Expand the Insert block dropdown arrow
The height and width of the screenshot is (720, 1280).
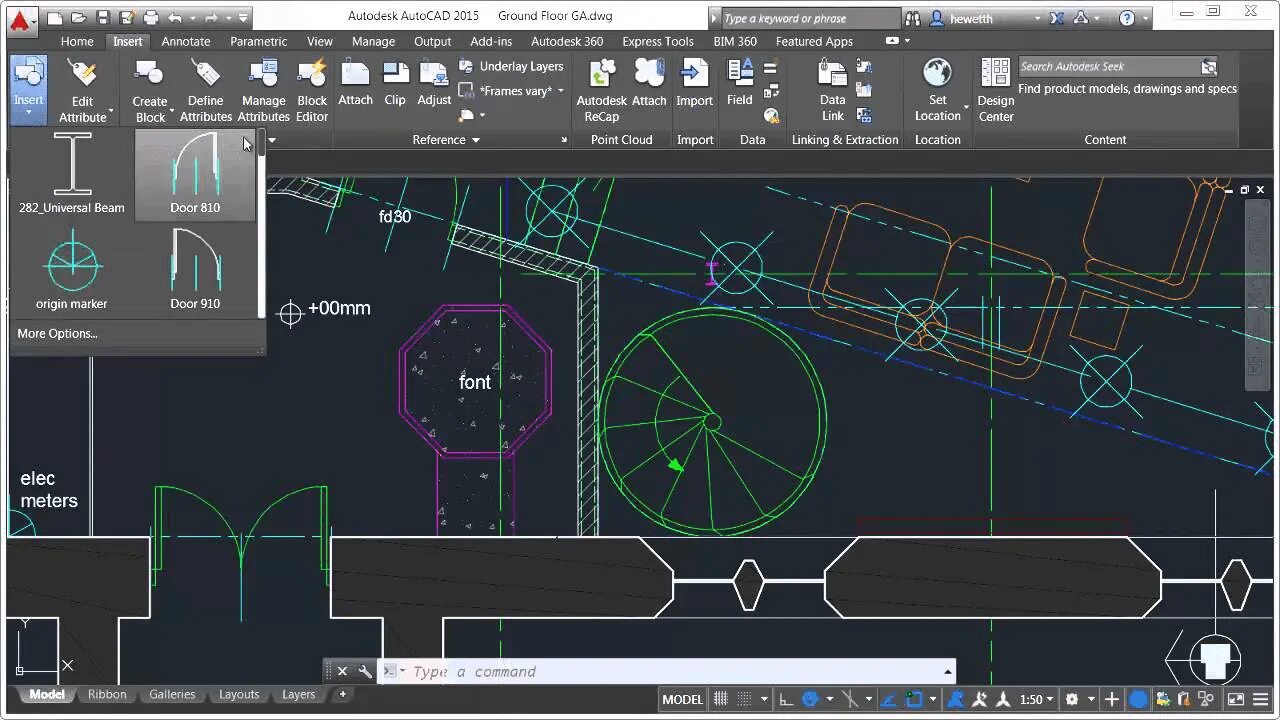(x=28, y=113)
